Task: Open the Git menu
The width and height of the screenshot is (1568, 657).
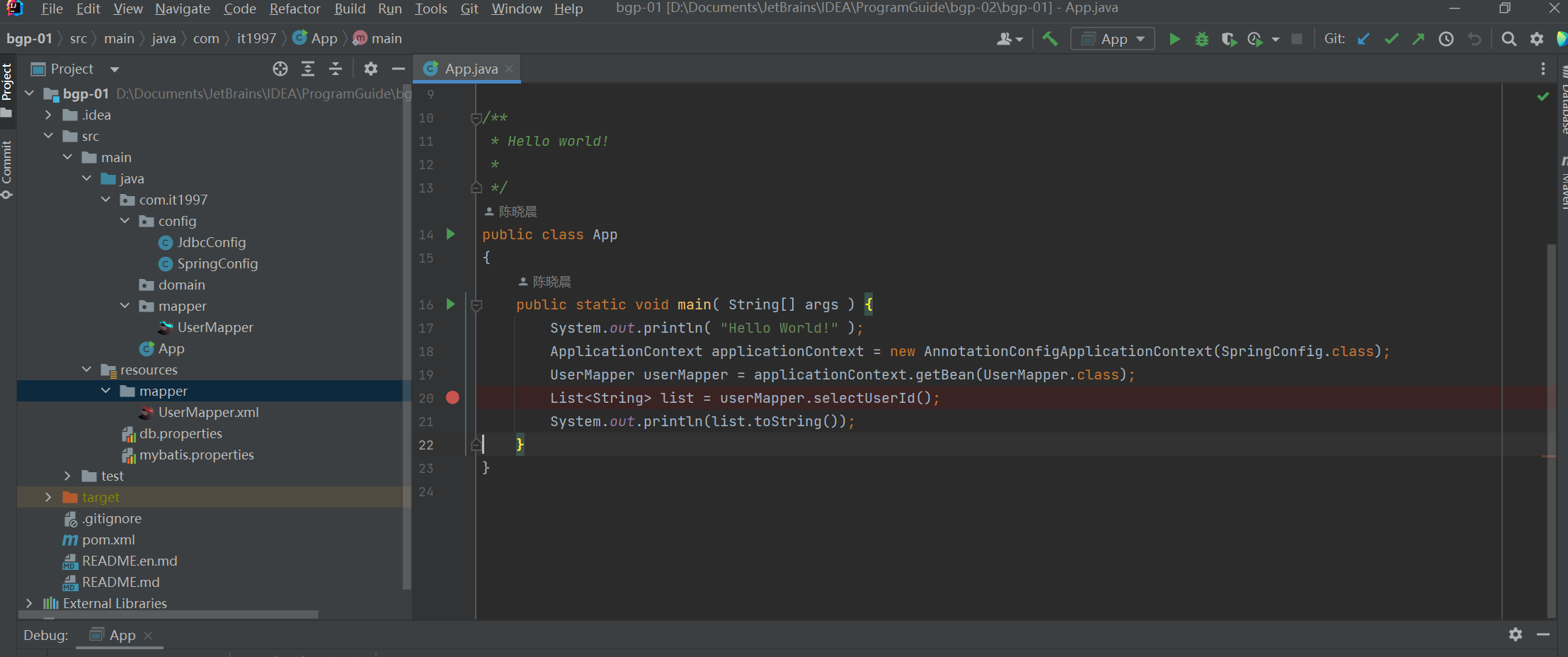Action: (469, 8)
